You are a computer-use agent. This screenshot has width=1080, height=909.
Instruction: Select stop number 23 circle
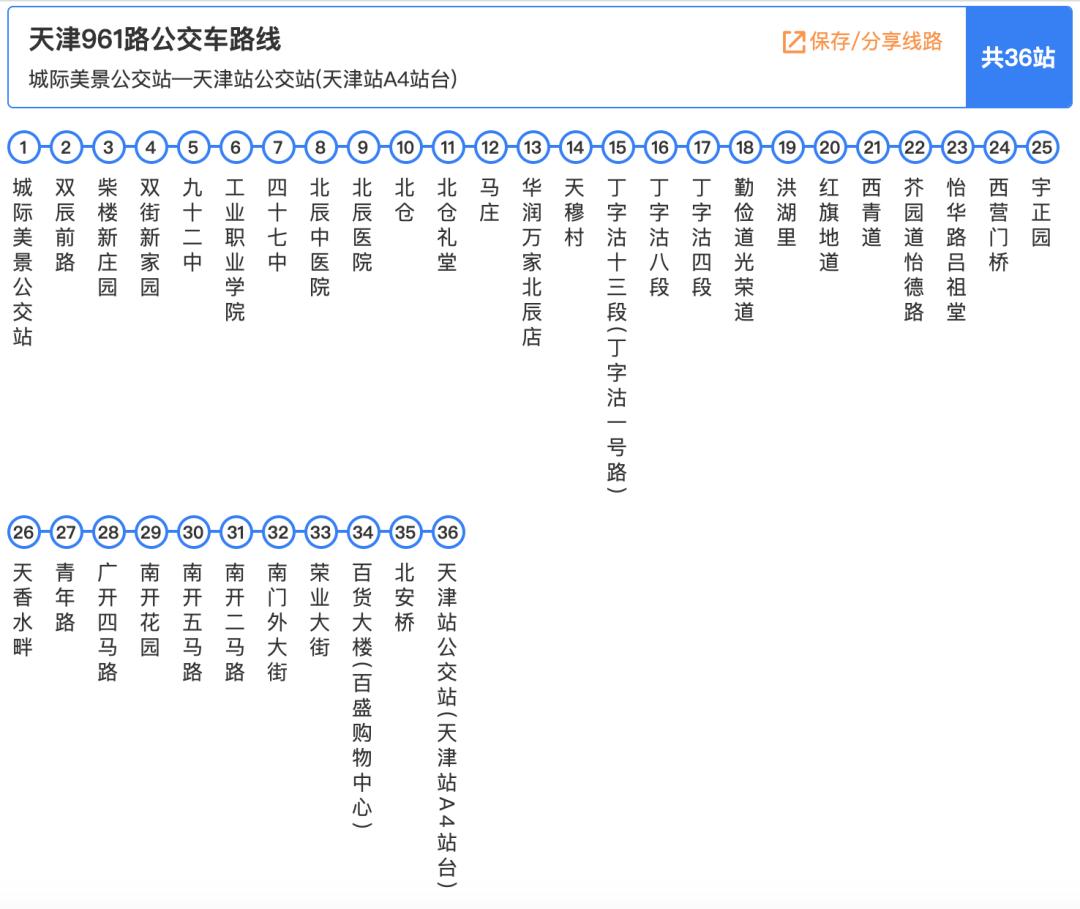(x=957, y=147)
